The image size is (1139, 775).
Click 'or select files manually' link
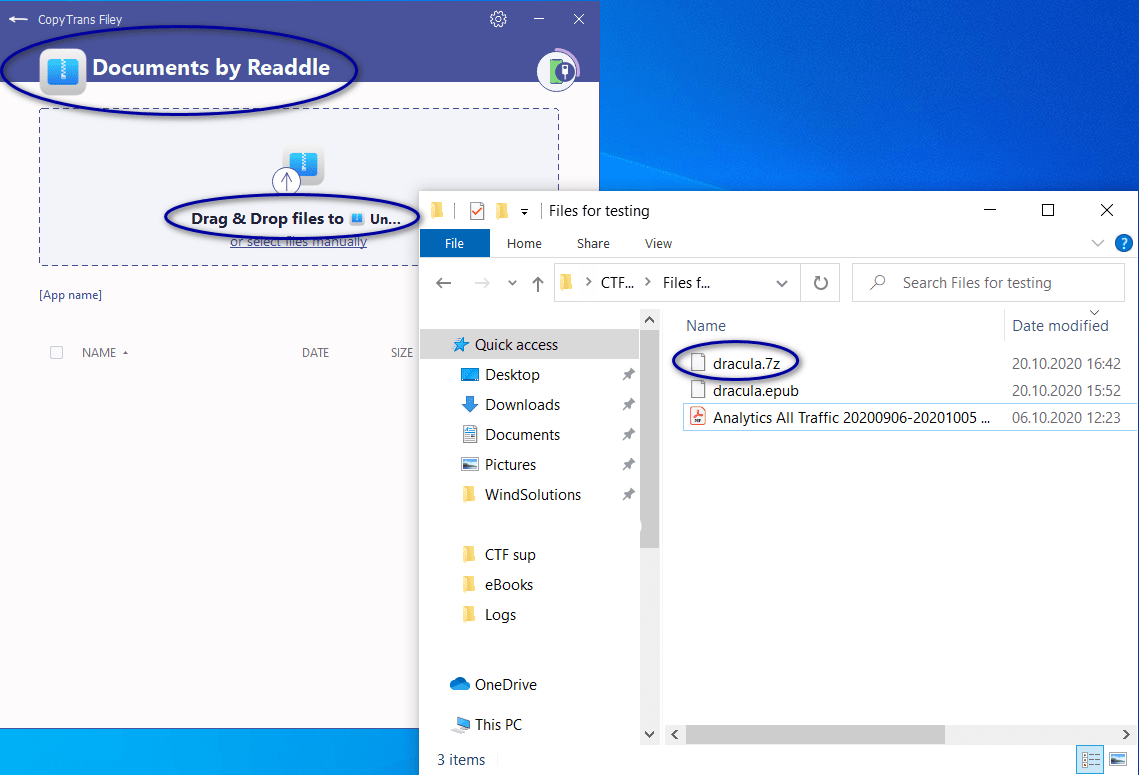299,242
